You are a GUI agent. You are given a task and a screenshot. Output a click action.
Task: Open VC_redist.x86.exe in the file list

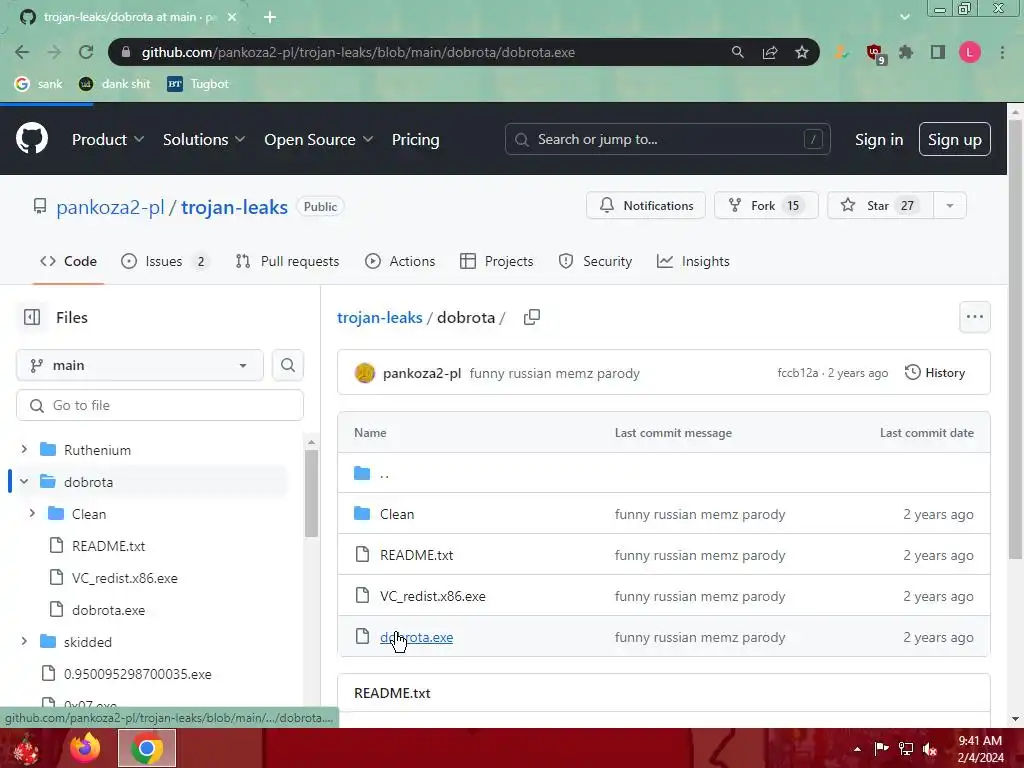pyautogui.click(x=433, y=596)
